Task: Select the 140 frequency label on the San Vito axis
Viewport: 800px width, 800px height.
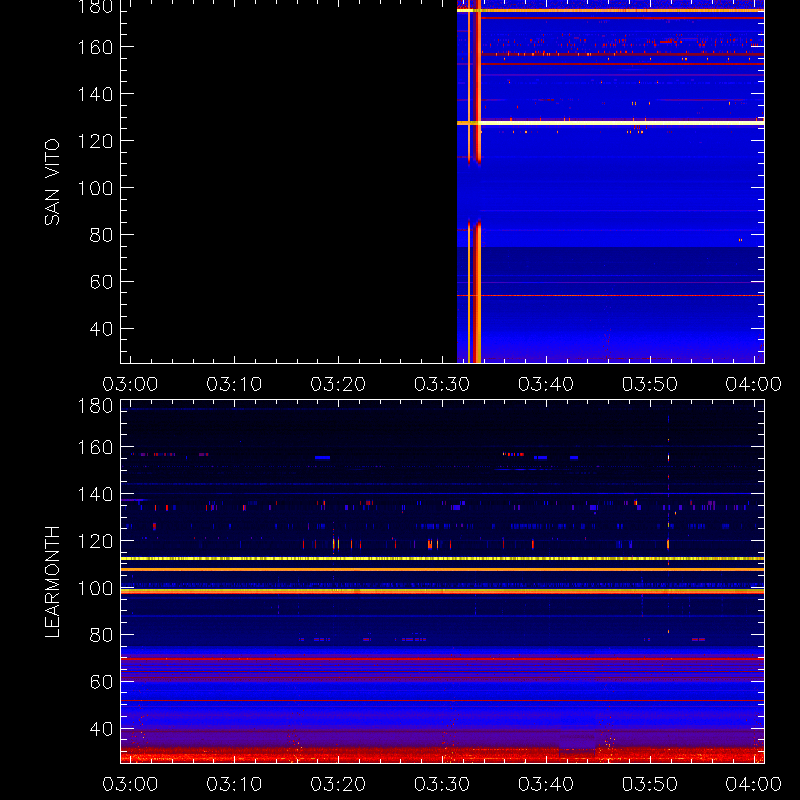Action: point(95,94)
